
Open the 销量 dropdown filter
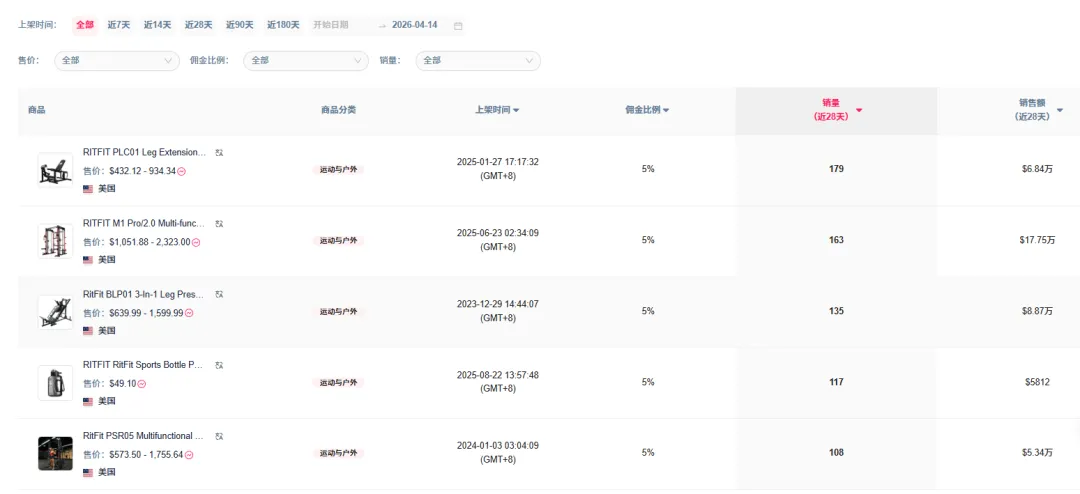[x=478, y=61]
